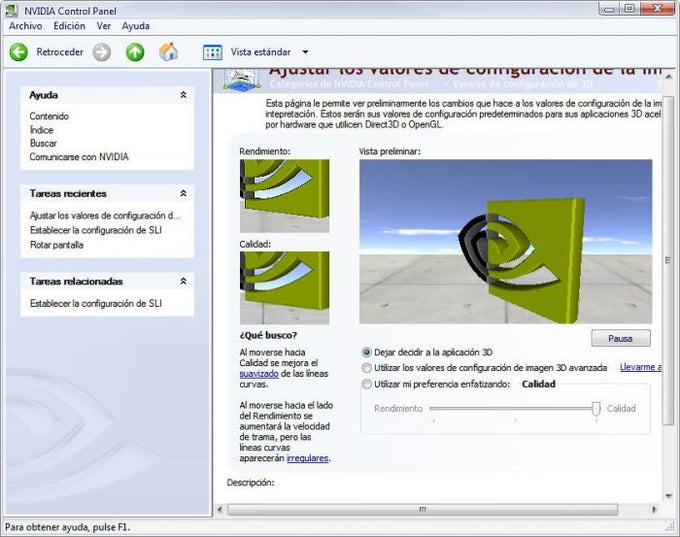Select Dejar decidir a la aplicación 3D
This screenshot has height=537, width=680.
click(x=367, y=352)
